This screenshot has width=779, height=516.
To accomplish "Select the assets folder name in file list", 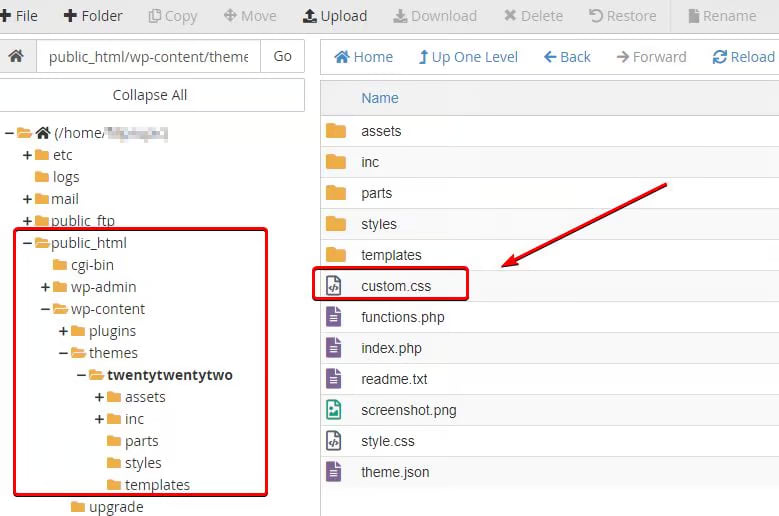I will point(381,131).
